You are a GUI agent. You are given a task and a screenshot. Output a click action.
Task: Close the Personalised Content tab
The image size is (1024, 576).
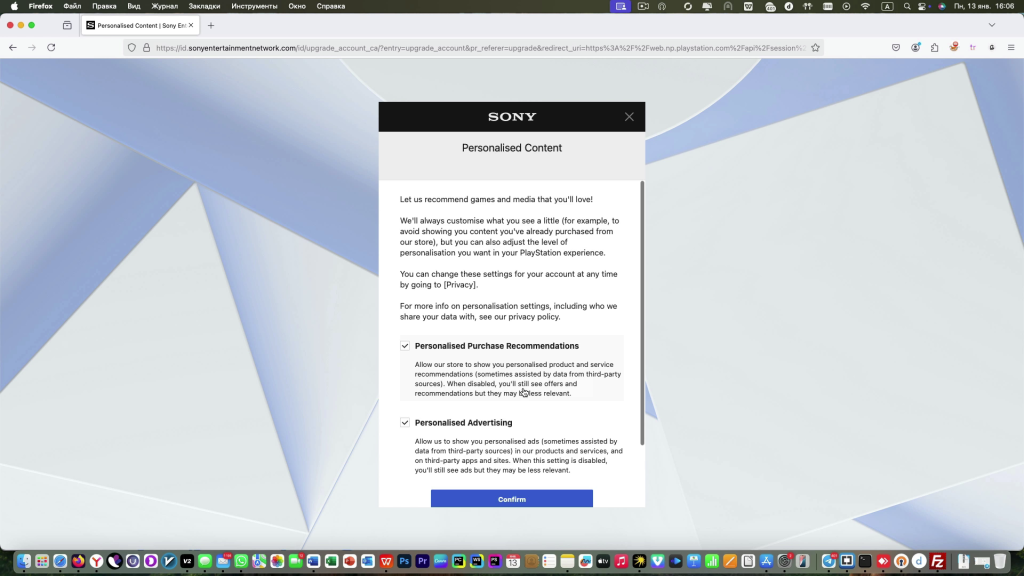click(x=192, y=25)
